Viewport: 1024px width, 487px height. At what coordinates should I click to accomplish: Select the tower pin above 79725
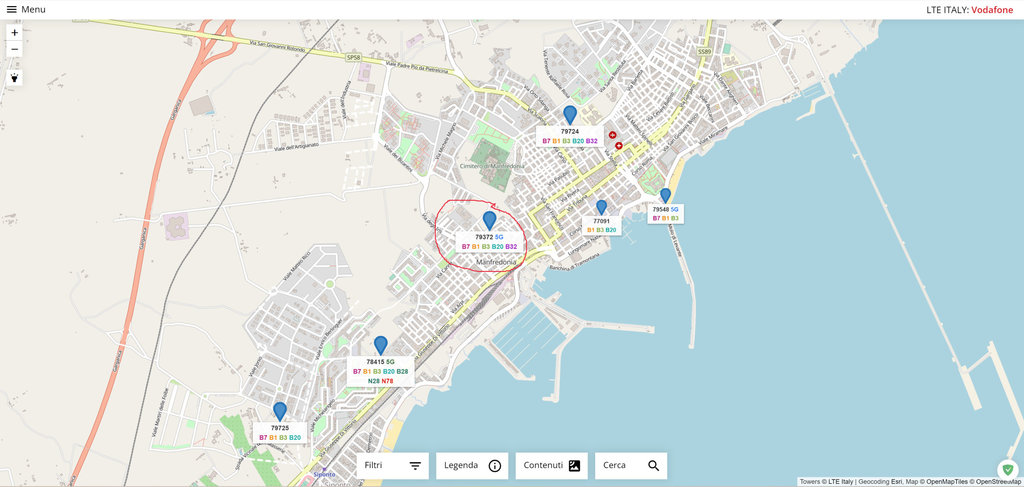pos(280,411)
